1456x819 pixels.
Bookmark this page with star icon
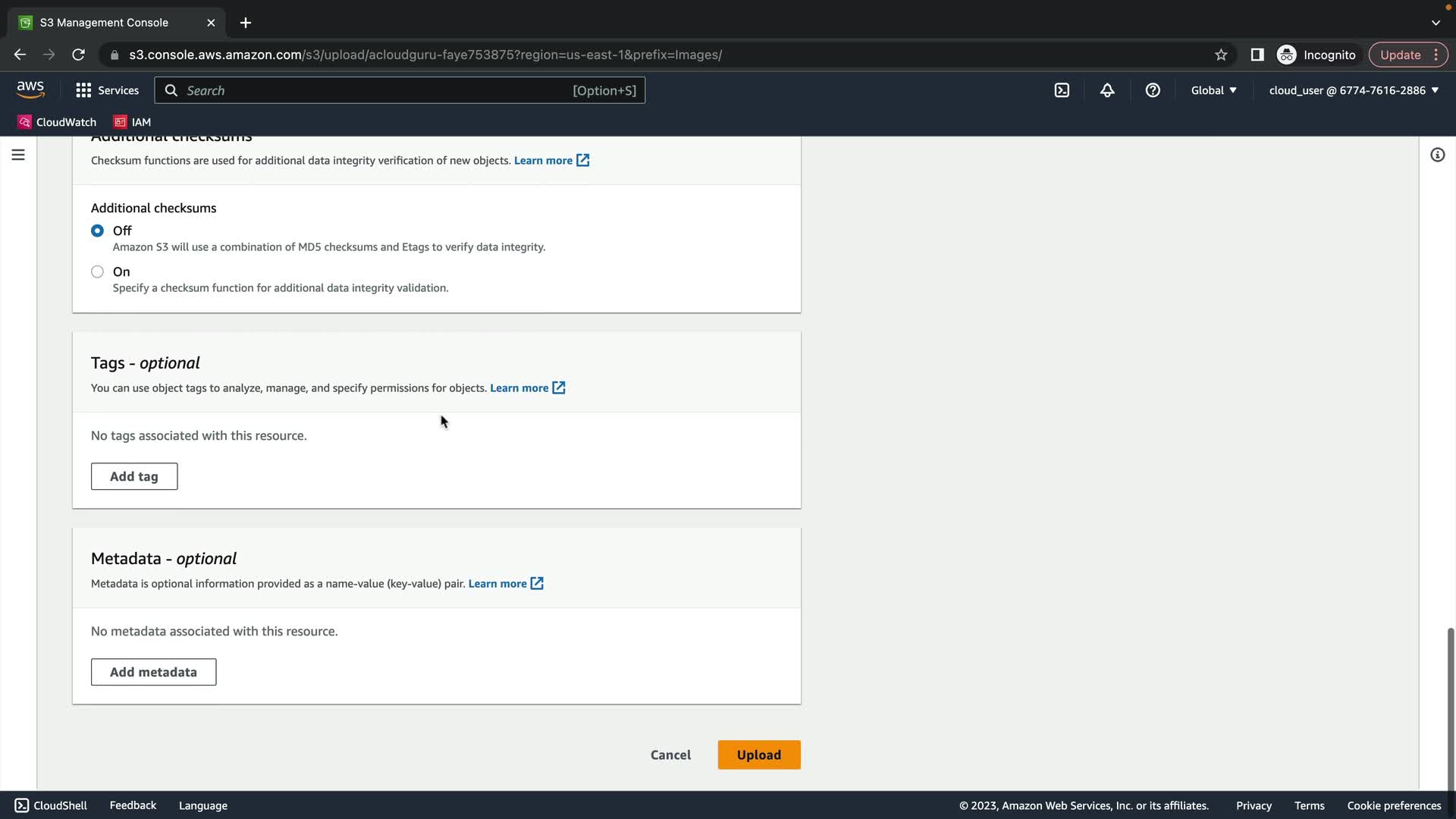pyautogui.click(x=1221, y=55)
